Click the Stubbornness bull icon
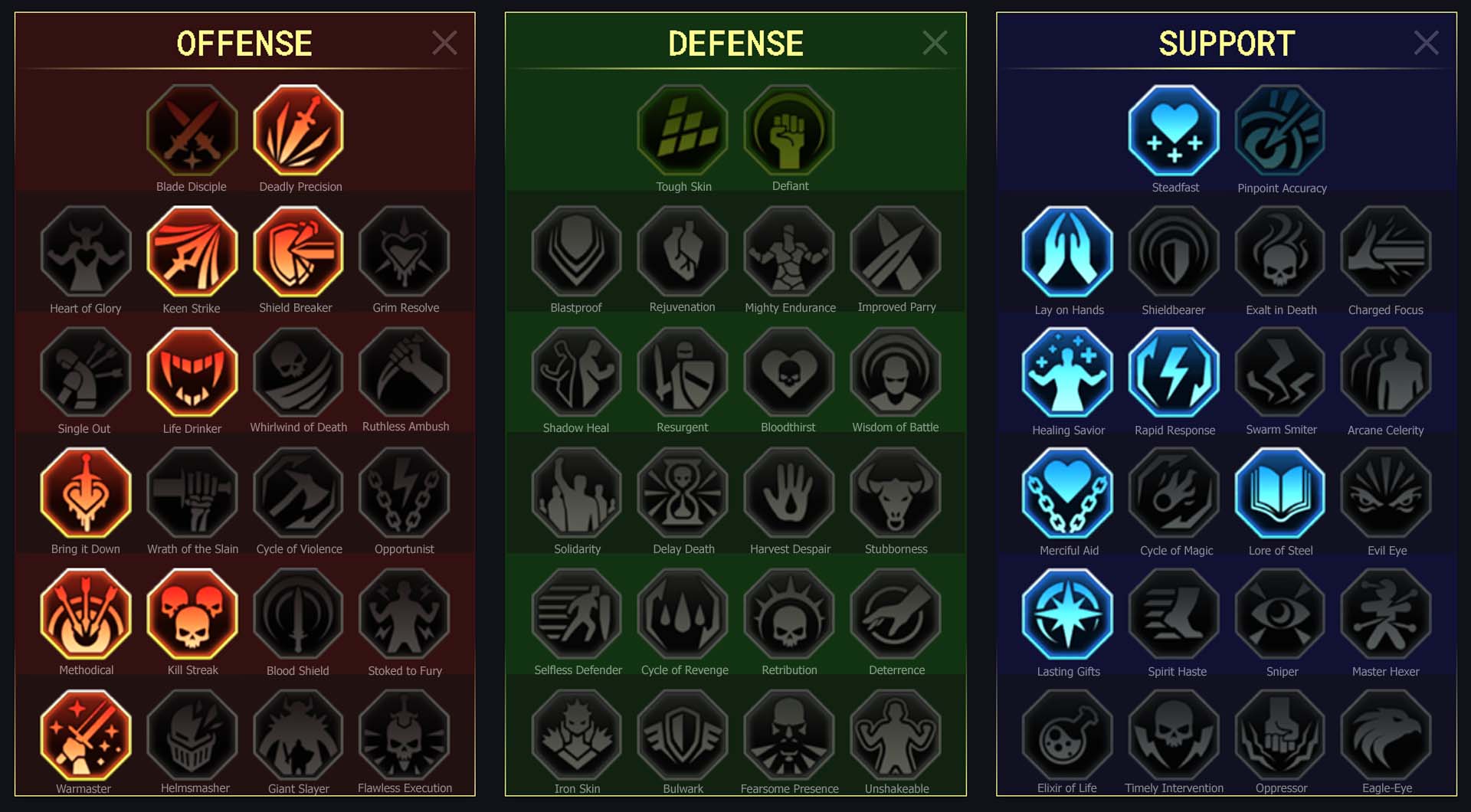 [896, 493]
